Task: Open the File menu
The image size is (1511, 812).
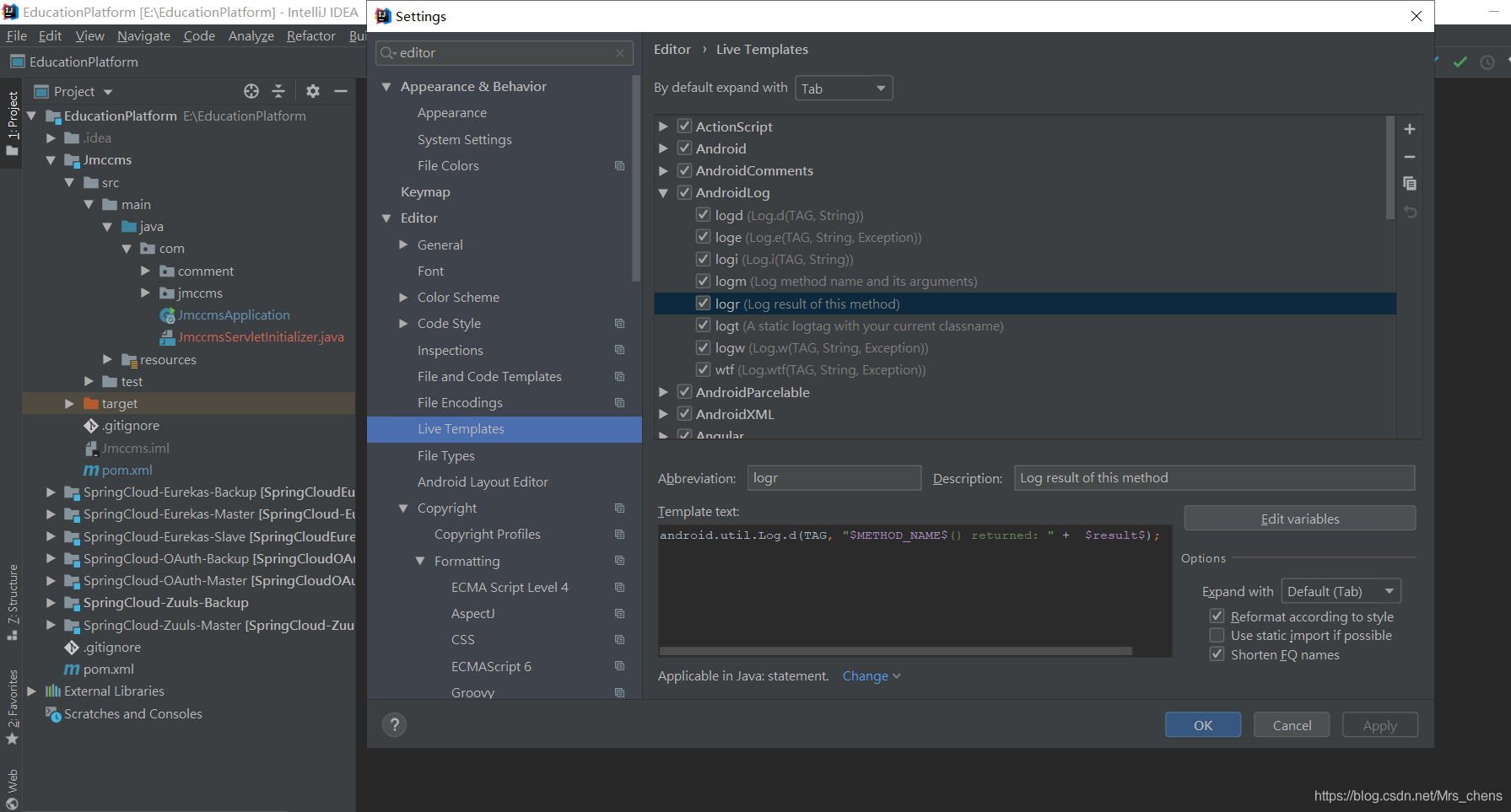Action: pyautogui.click(x=17, y=35)
